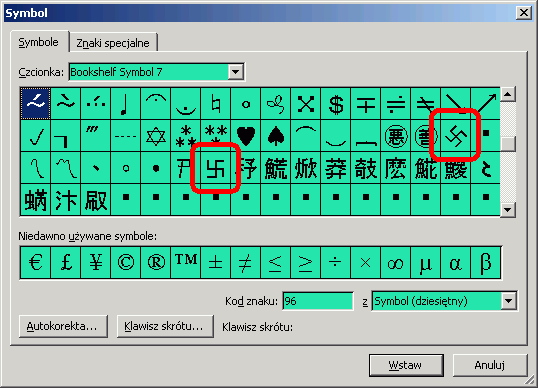The height and width of the screenshot is (388, 538).
Task: Select the infinity symbol
Action: [395, 262]
